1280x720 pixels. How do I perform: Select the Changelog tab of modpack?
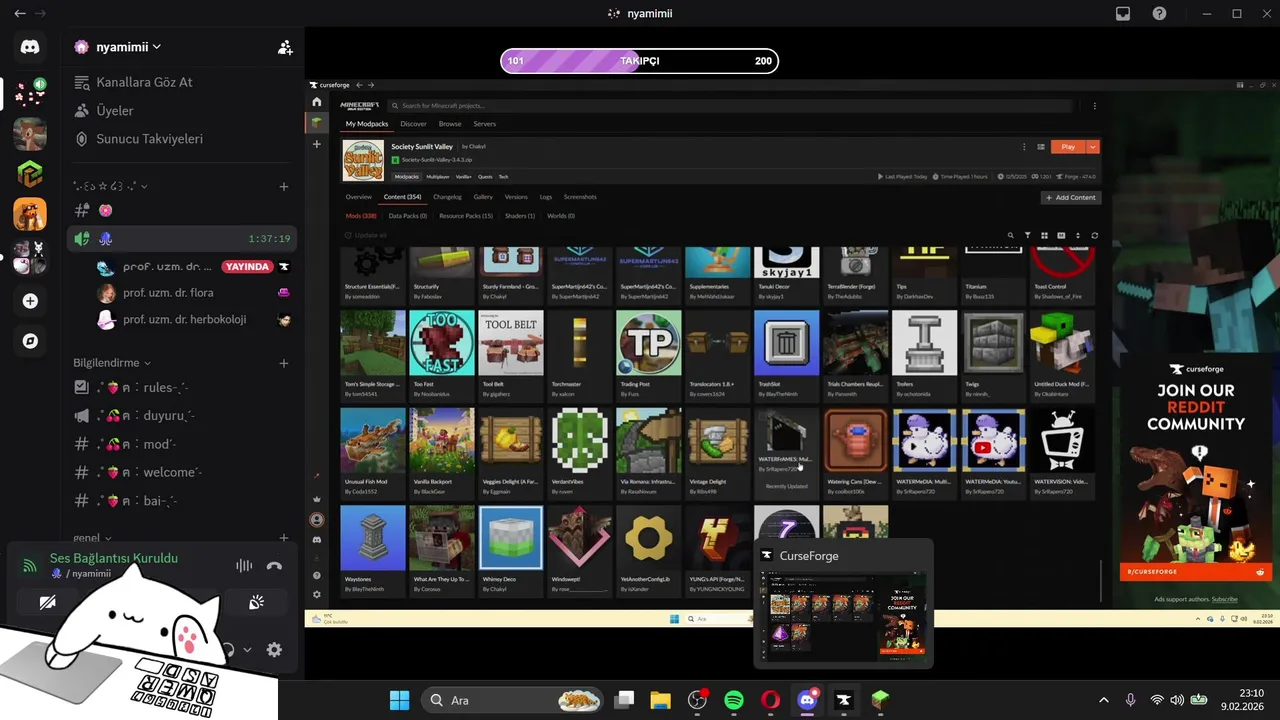447,197
